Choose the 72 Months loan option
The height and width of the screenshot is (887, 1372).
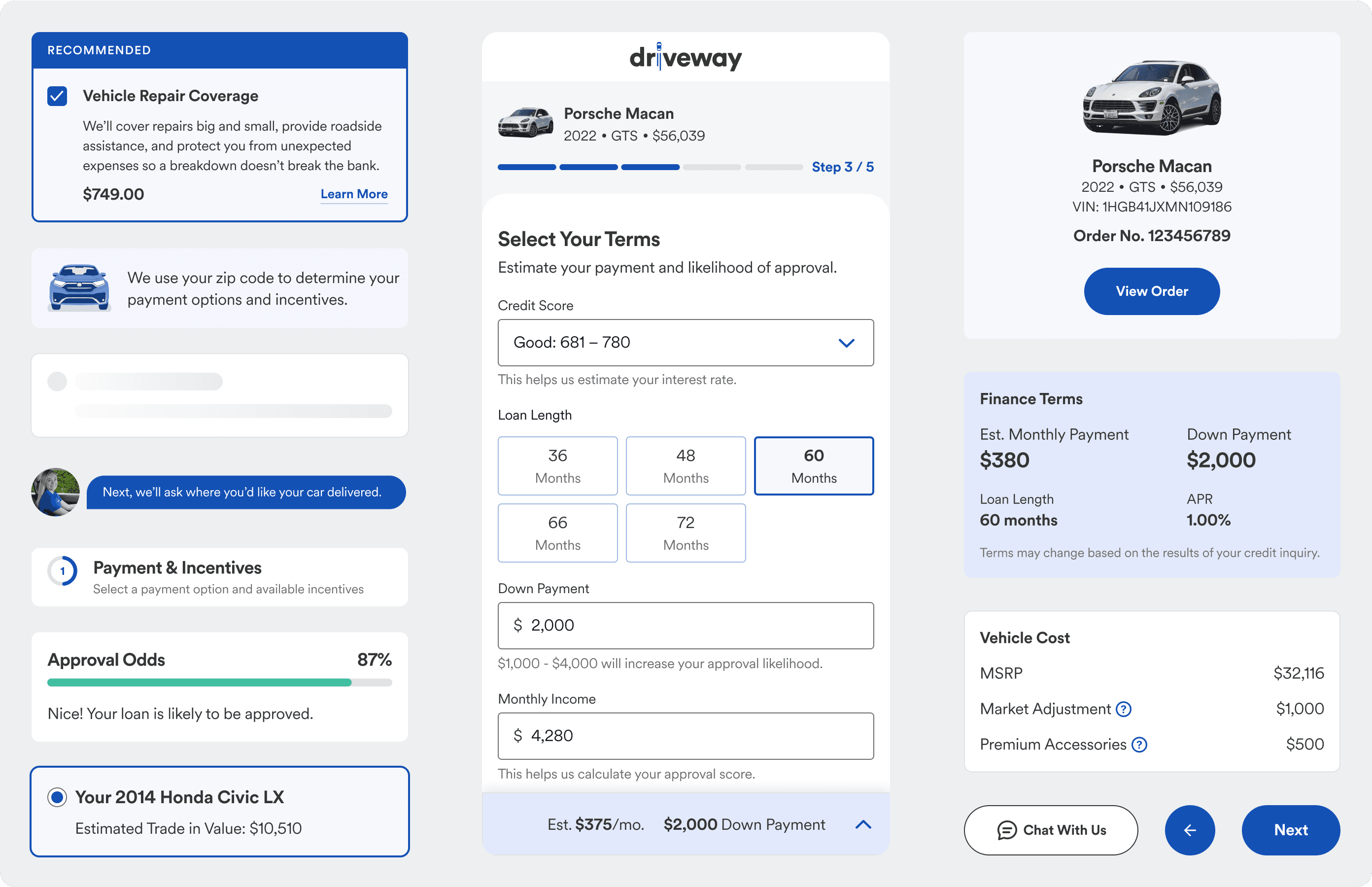[685, 533]
